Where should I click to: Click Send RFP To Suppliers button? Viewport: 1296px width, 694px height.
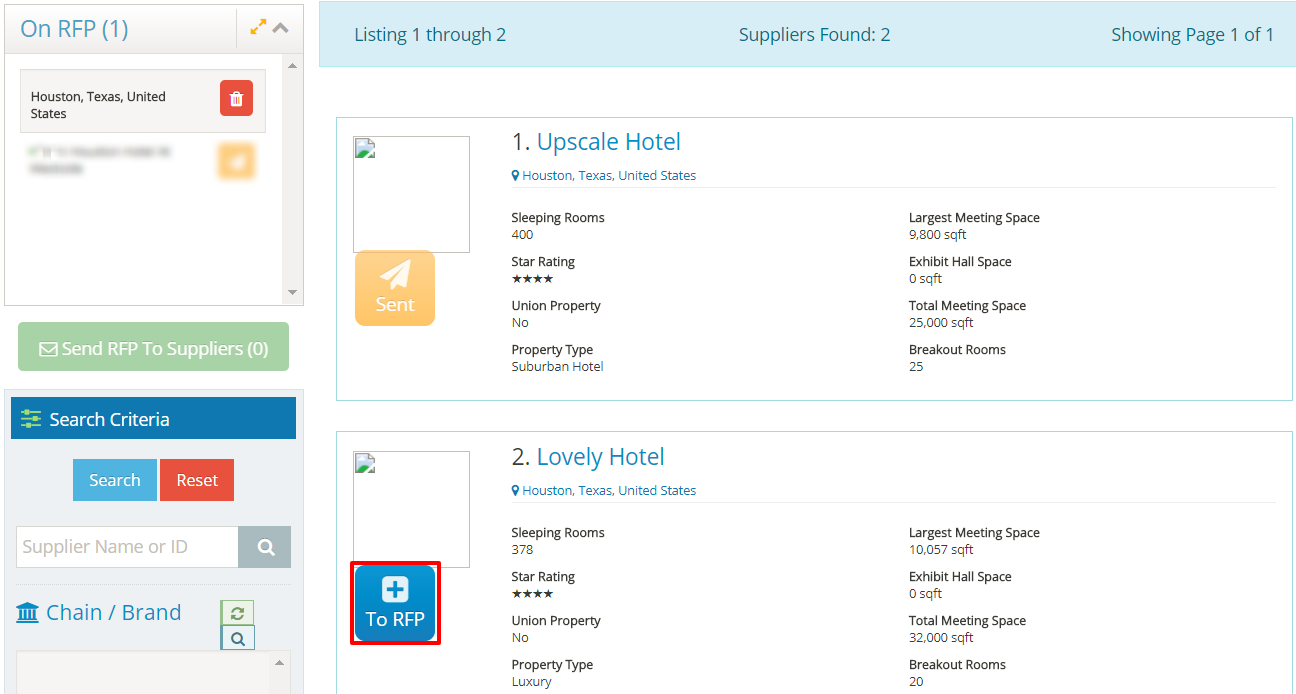[x=153, y=348]
